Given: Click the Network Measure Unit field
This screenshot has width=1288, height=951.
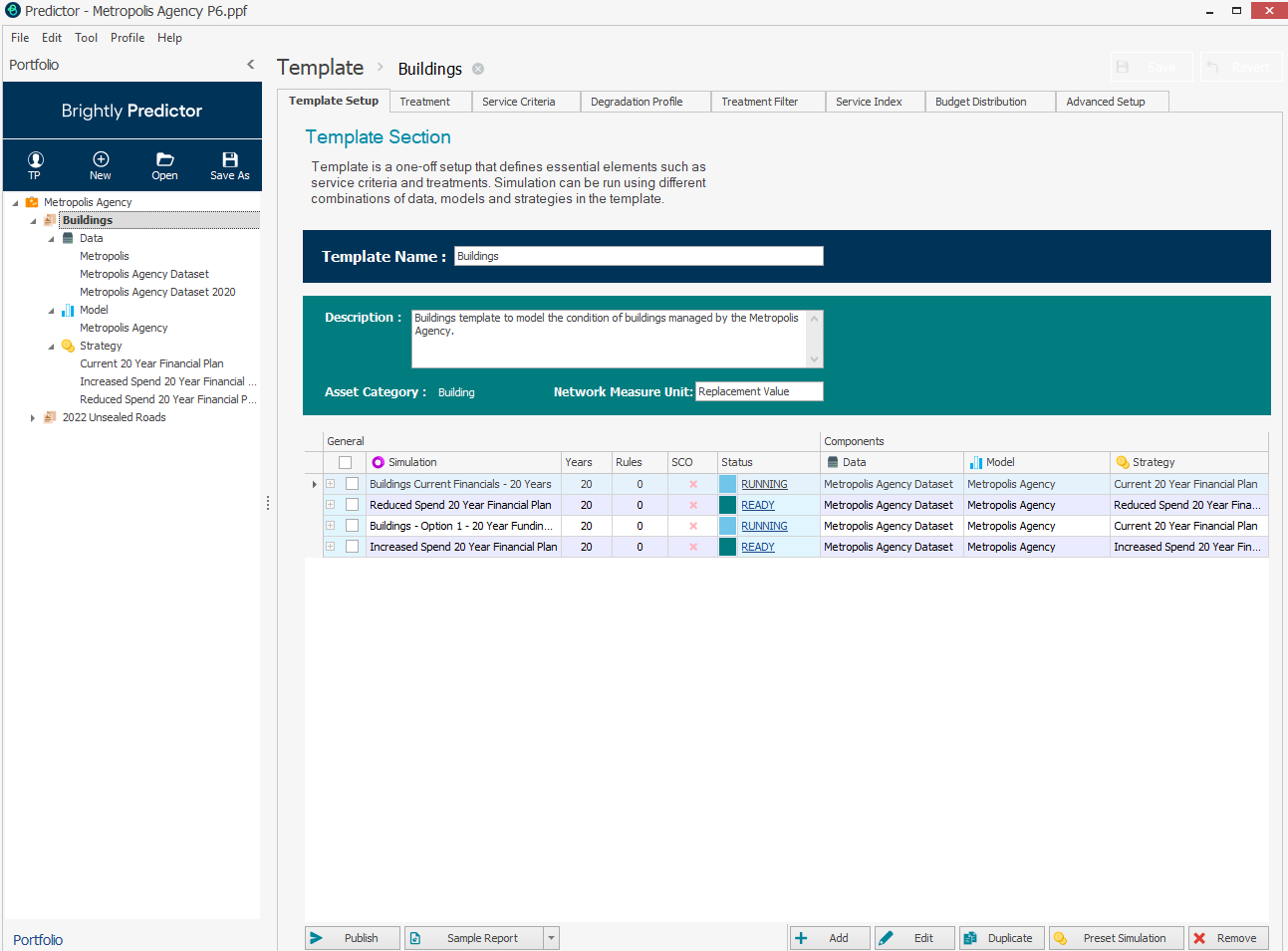Looking at the screenshot, I should (759, 391).
